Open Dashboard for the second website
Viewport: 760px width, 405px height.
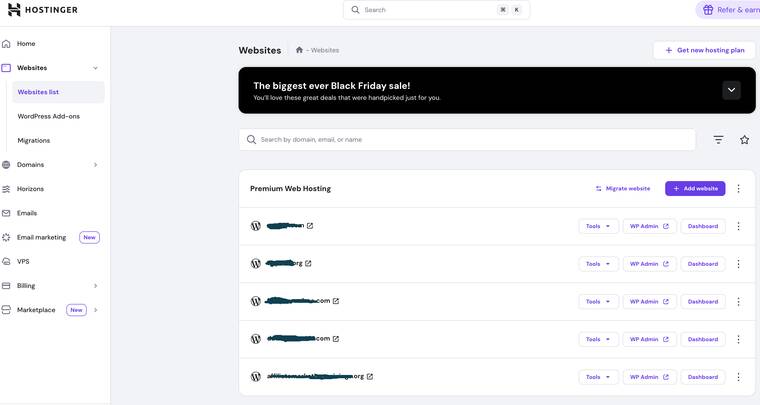click(703, 264)
